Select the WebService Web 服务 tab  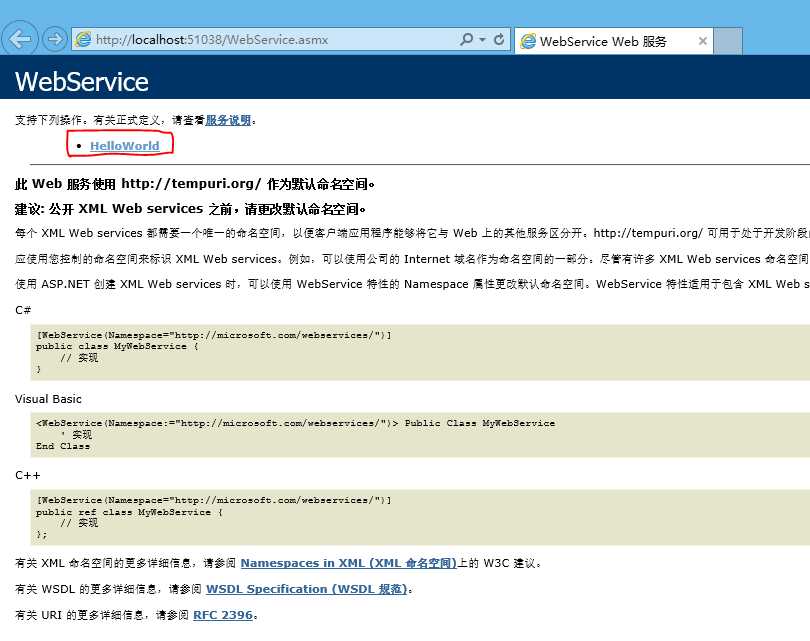pyautogui.click(x=614, y=41)
